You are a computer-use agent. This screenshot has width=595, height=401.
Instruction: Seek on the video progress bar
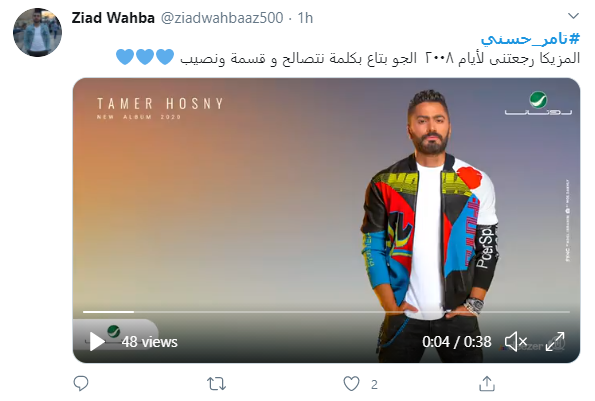[326, 312]
